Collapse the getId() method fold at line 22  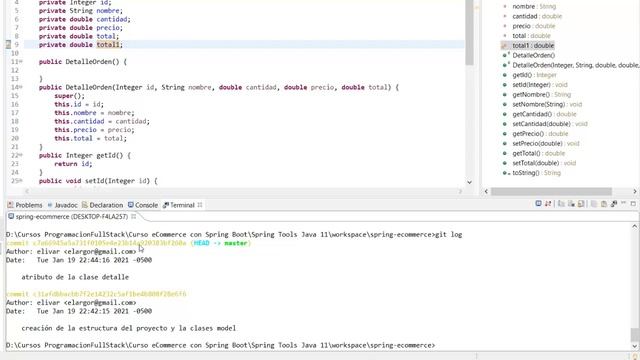[x=21, y=155]
